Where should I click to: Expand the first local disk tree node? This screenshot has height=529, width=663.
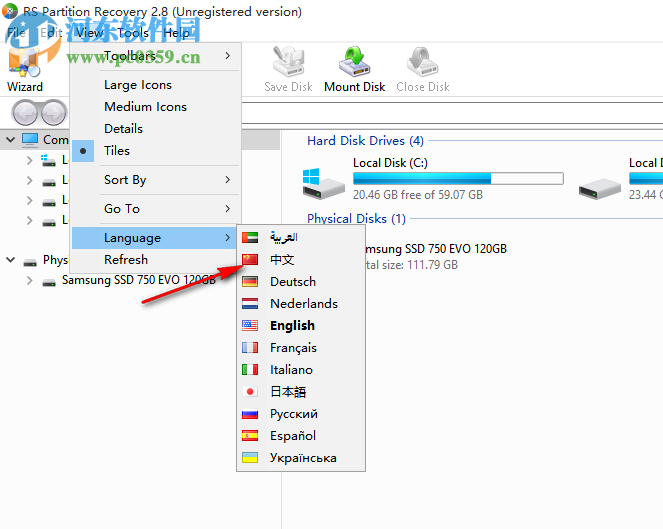click(x=29, y=160)
